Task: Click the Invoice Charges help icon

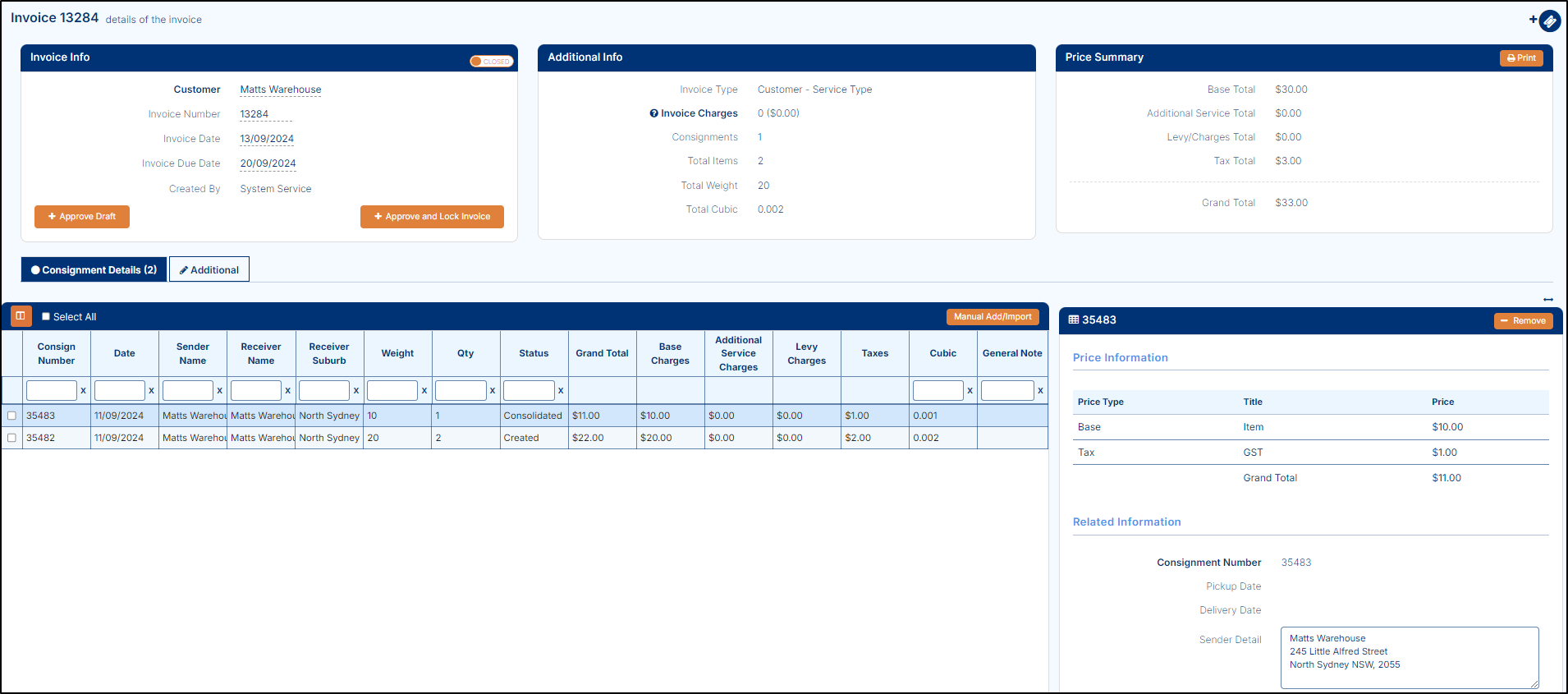Action: tap(653, 113)
